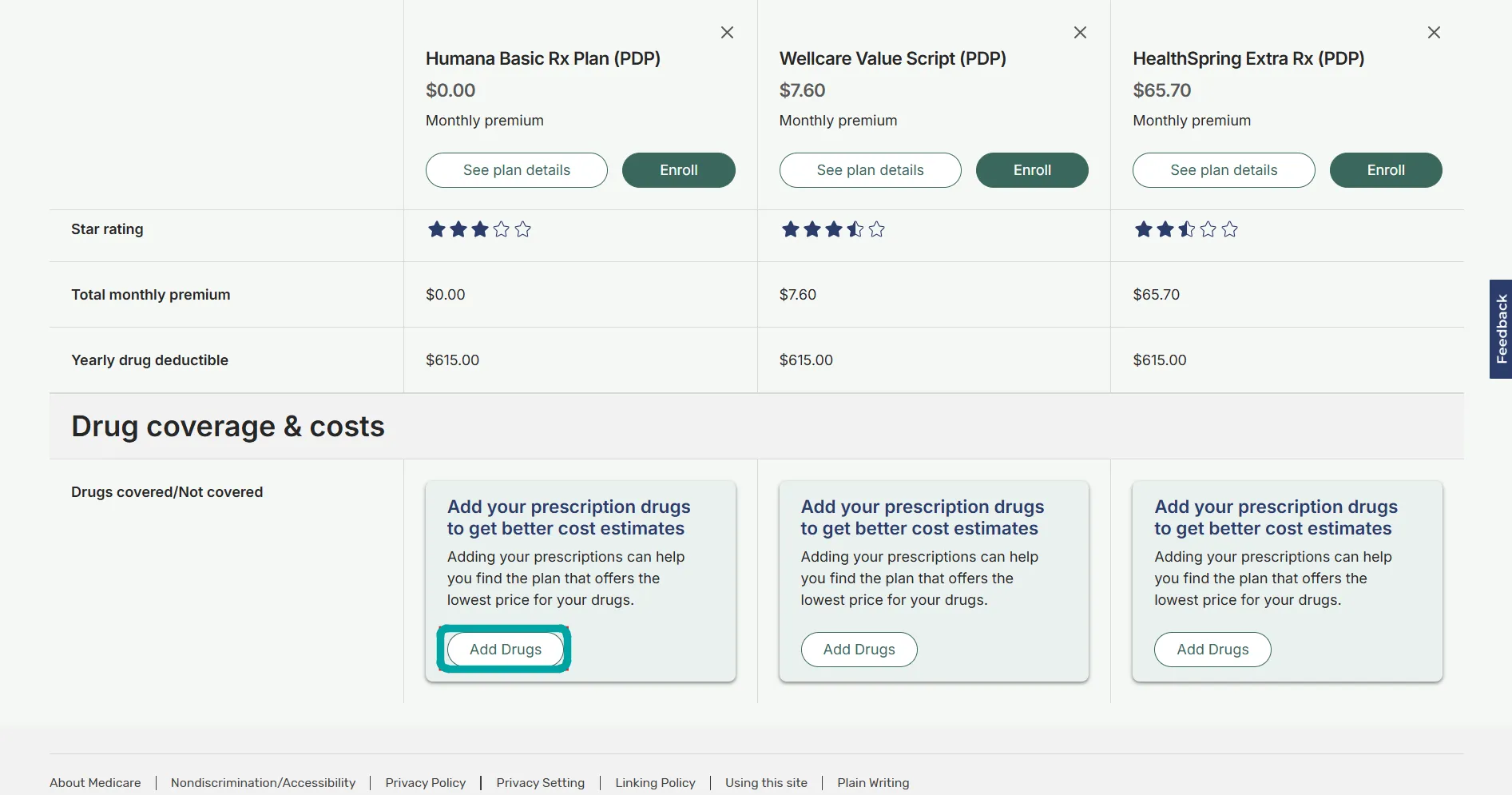Image resolution: width=1512 pixels, height=795 pixels.
Task: Click Star rating row label
Action: (107, 229)
